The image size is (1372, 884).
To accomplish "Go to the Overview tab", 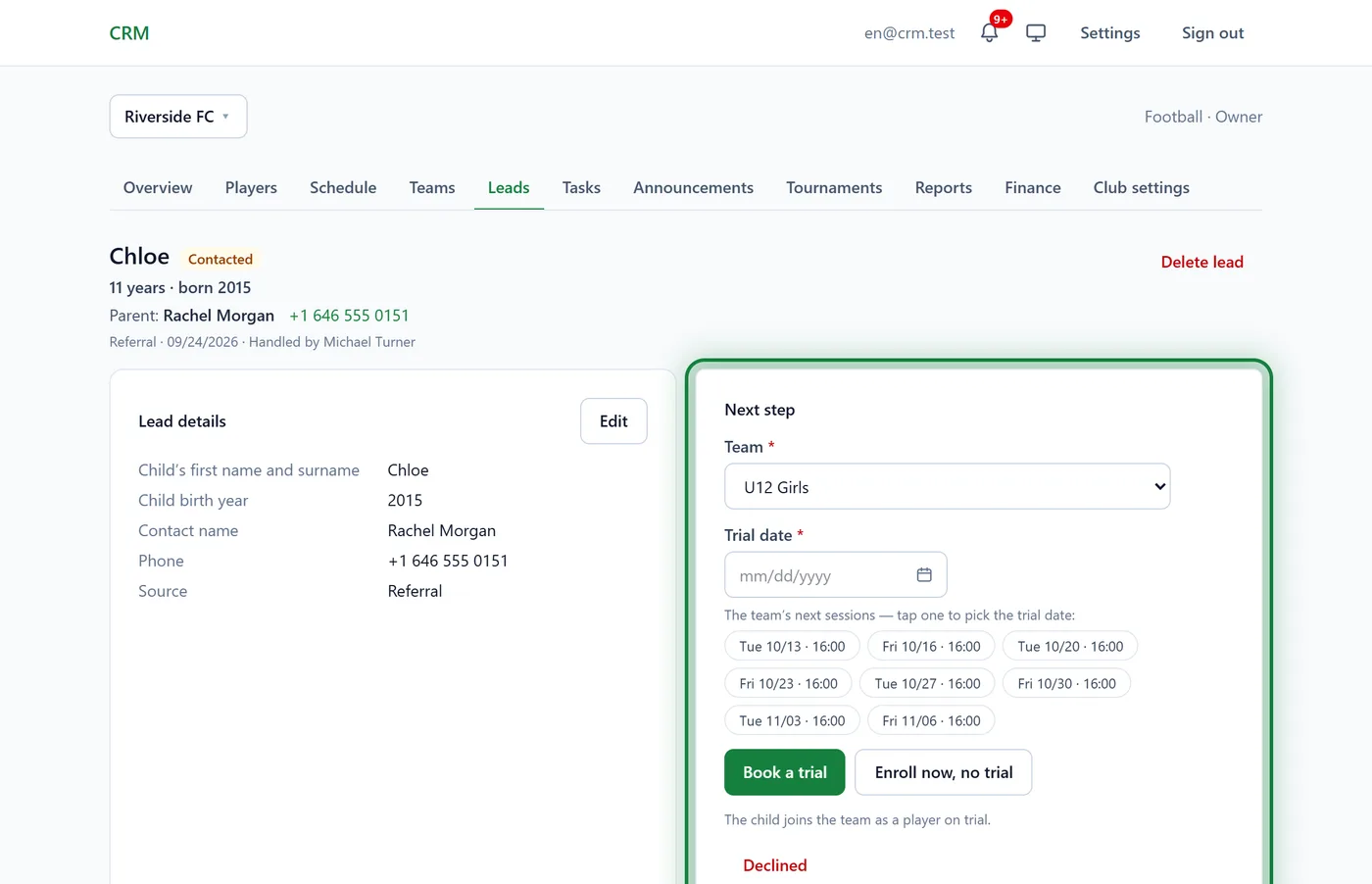I will click(158, 187).
